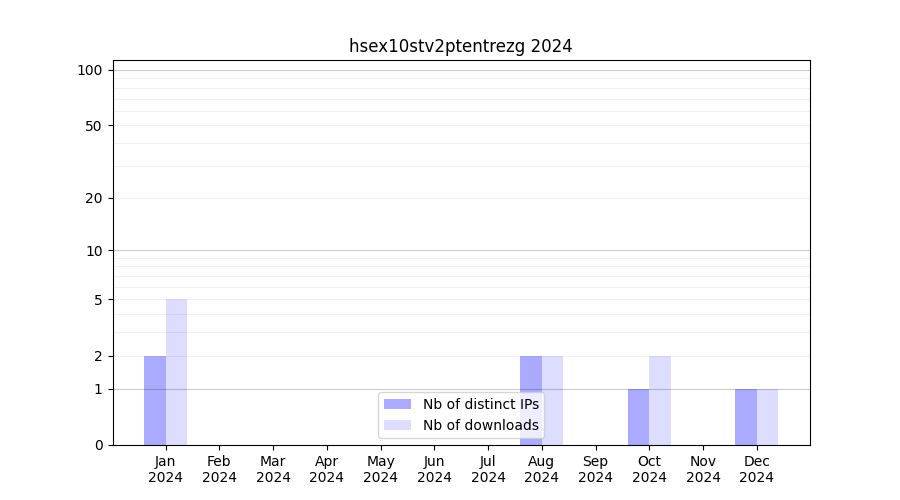Click the 'Jan 2024' x-axis label
The image size is (900, 500).
tap(166, 469)
